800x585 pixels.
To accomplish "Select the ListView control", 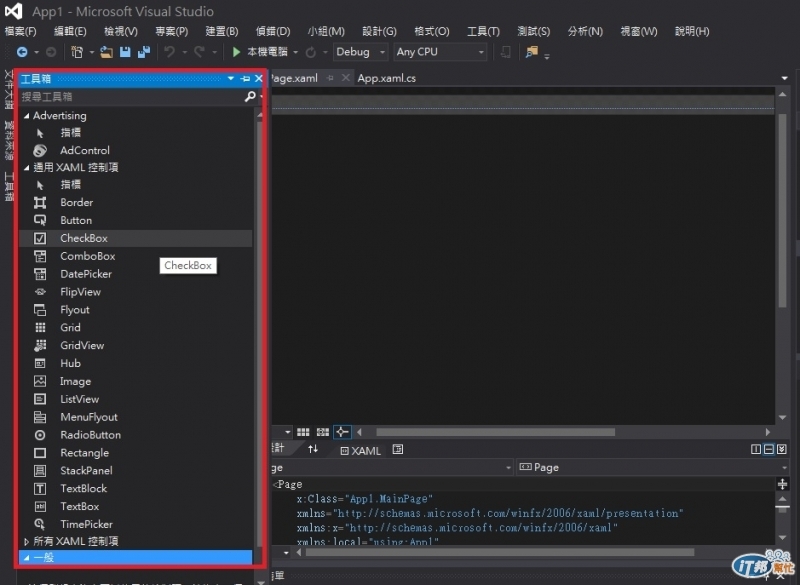I will click(135, 399).
